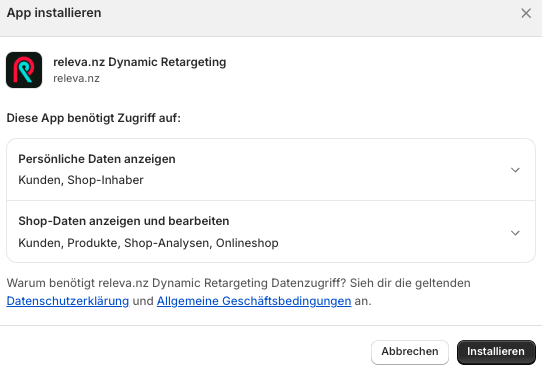The width and height of the screenshot is (542, 376).
Task: Close the App installieren dialog
Action: click(x=526, y=13)
